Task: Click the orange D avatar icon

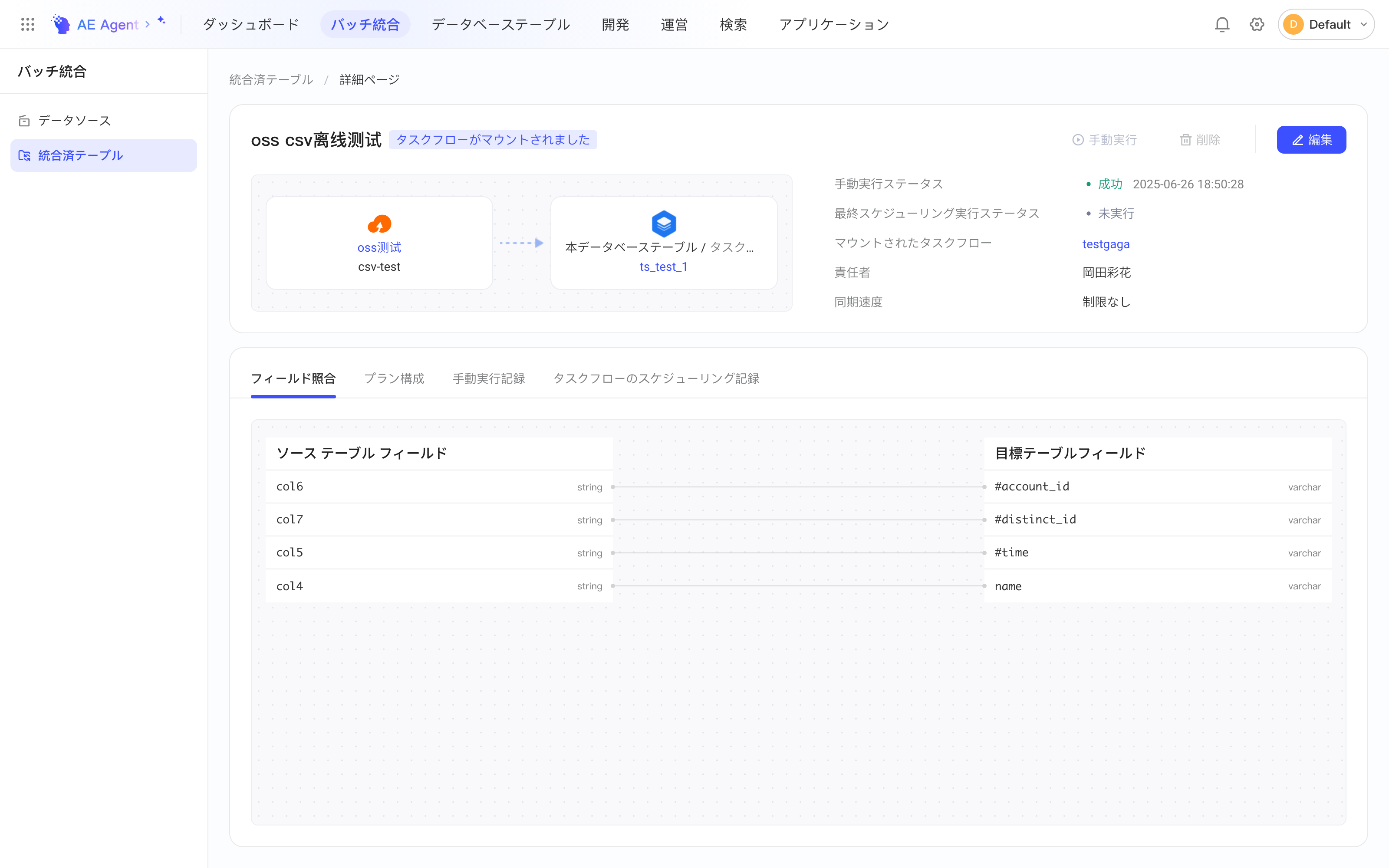Action: pyautogui.click(x=1293, y=24)
